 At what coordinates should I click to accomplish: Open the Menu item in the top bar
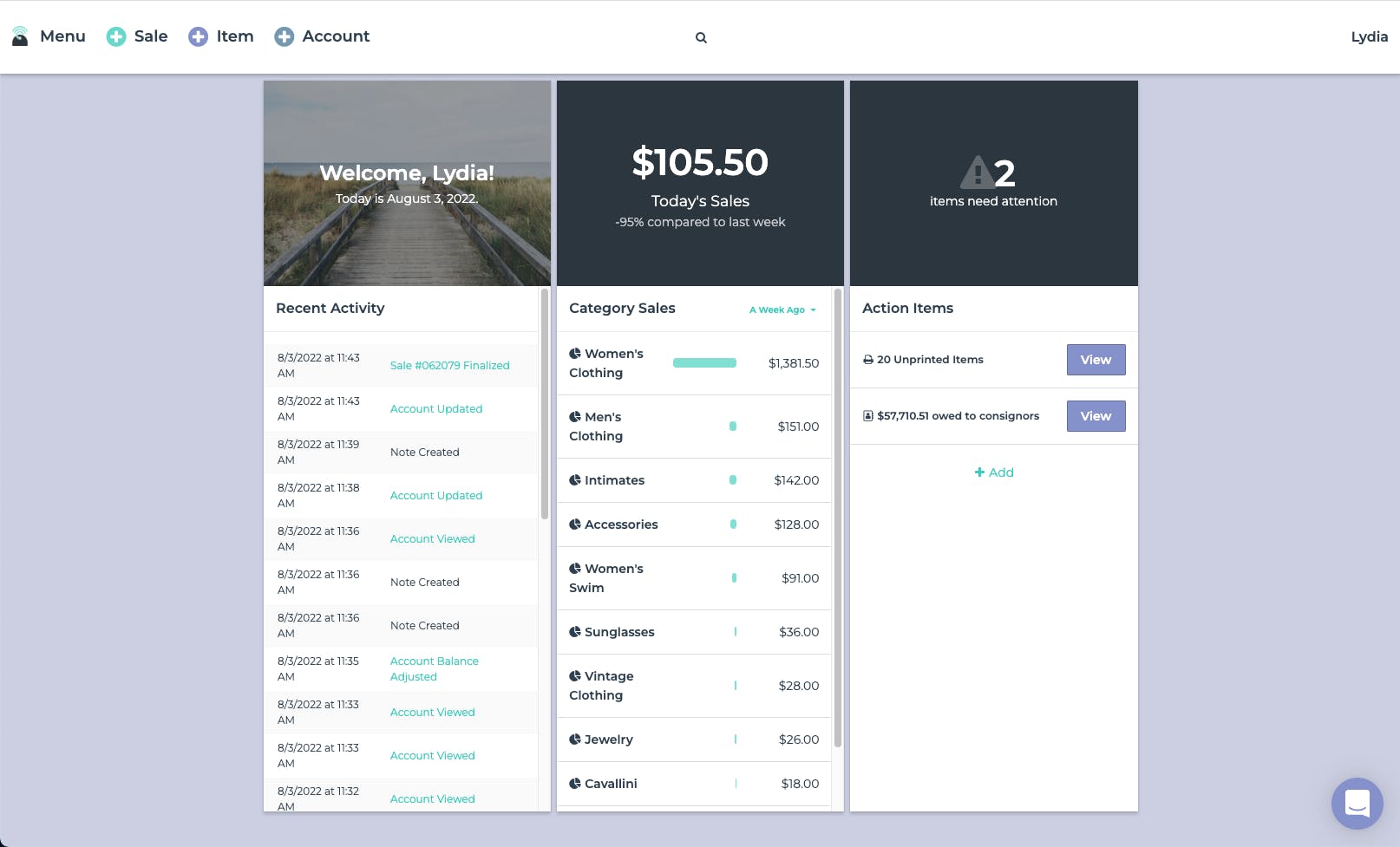(x=62, y=36)
